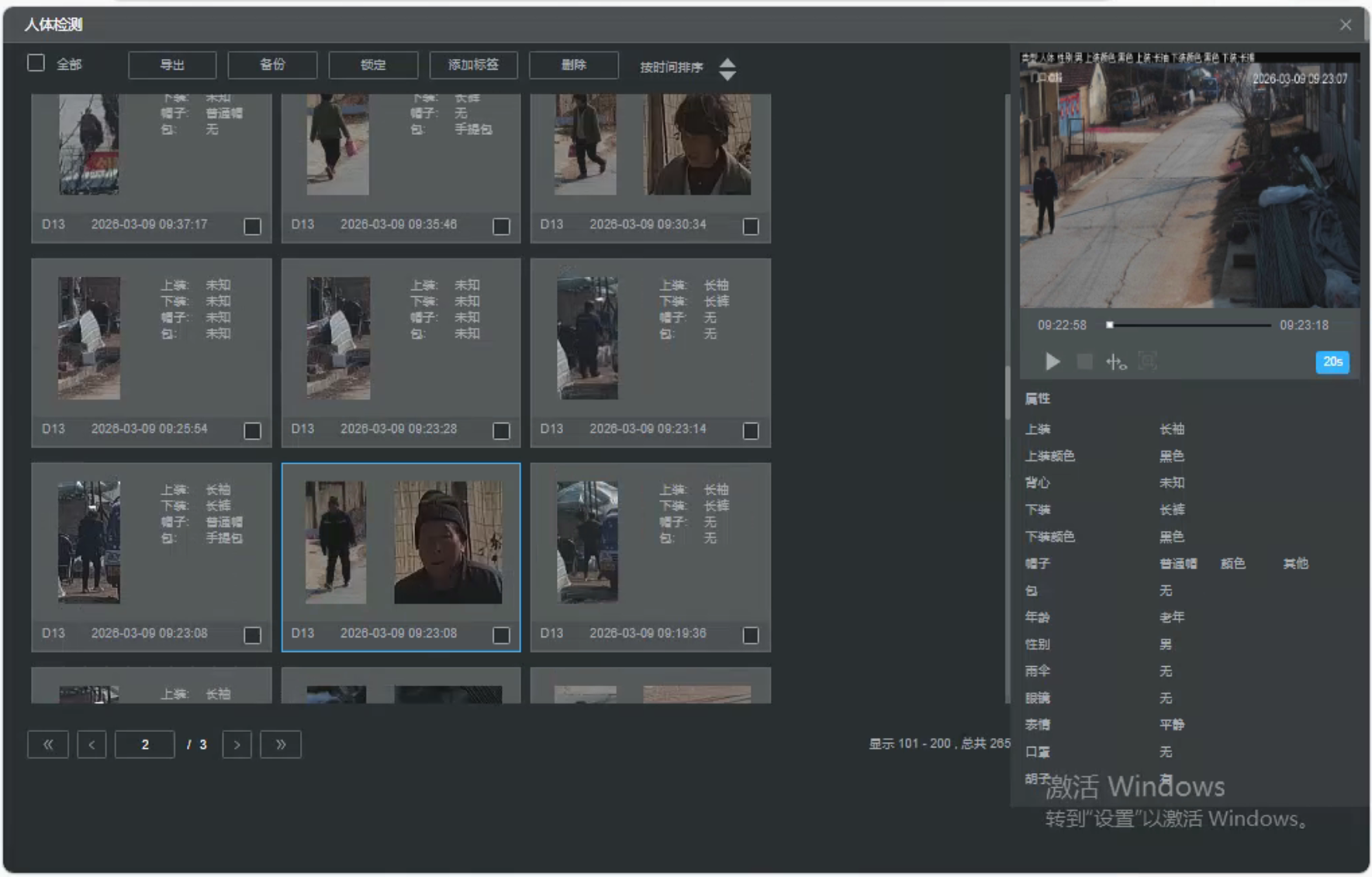Tick checkbox for 09:23:14 record

pos(750,431)
